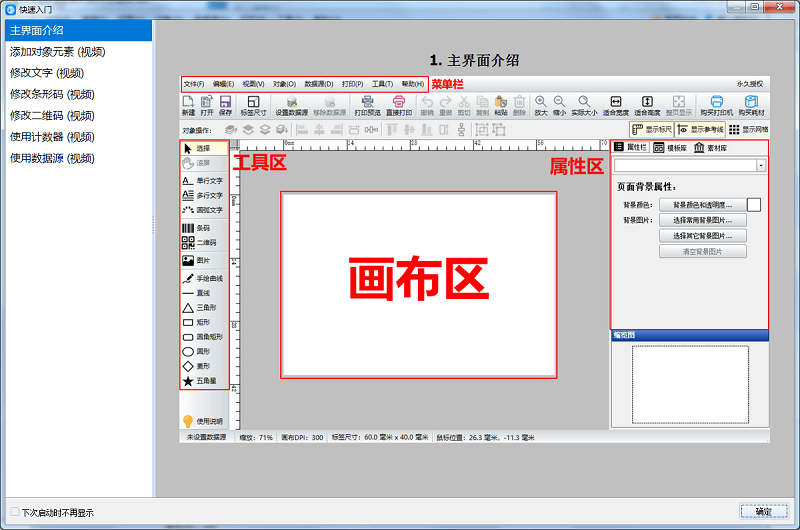This screenshot has height=530, width=800.
Task: Click the 直接打印 direct print icon
Action: pyautogui.click(x=399, y=106)
